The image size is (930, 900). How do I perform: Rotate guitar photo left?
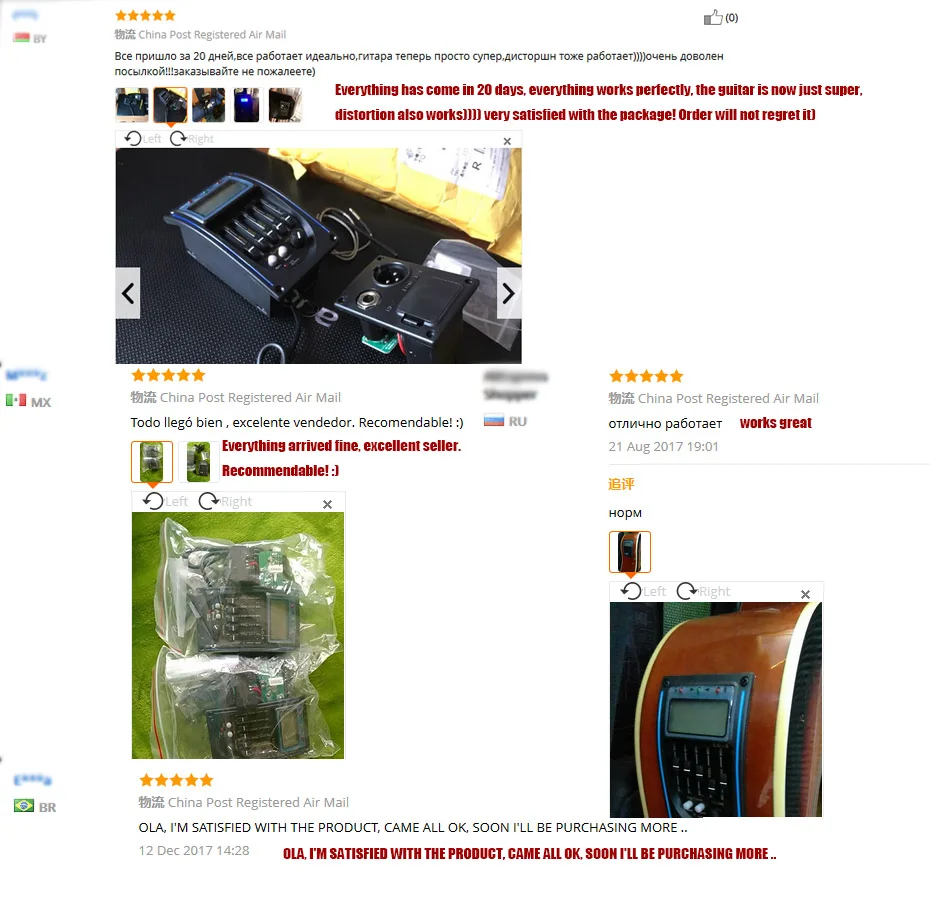click(x=643, y=591)
